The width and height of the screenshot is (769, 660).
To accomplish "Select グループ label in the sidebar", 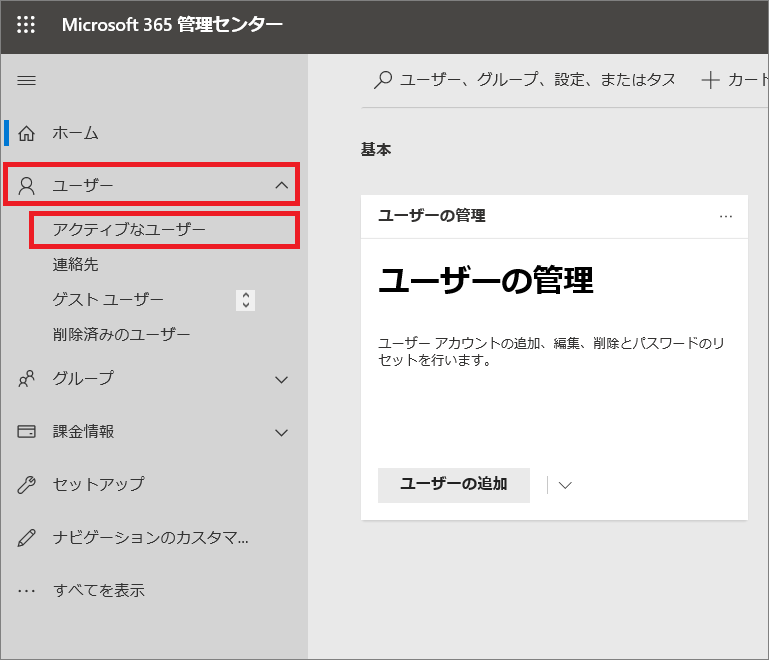I will pos(83,379).
